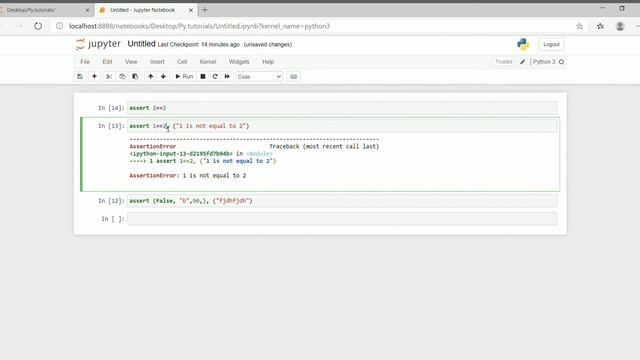
Task: Select cell In [12] with assert (False, ...)
Action: [342, 201]
